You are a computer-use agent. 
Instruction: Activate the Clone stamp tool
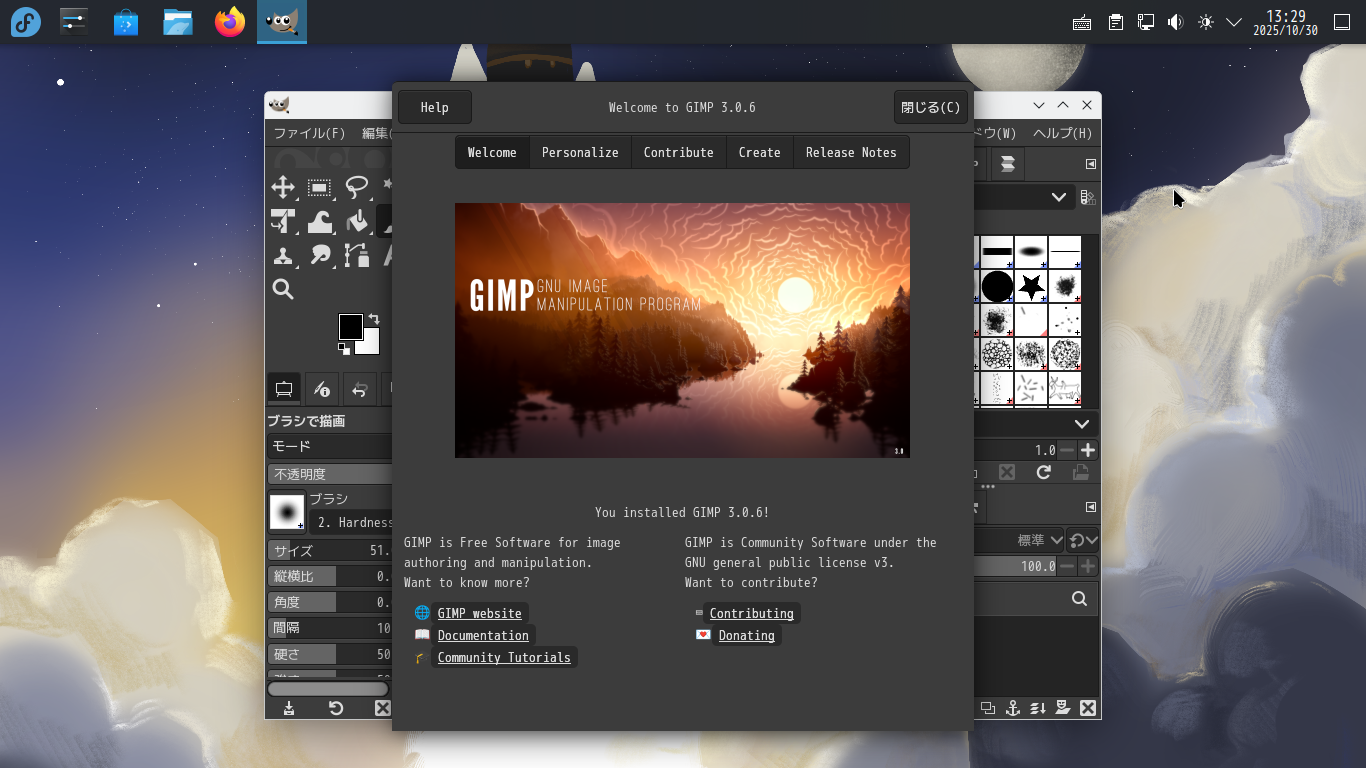[283, 255]
